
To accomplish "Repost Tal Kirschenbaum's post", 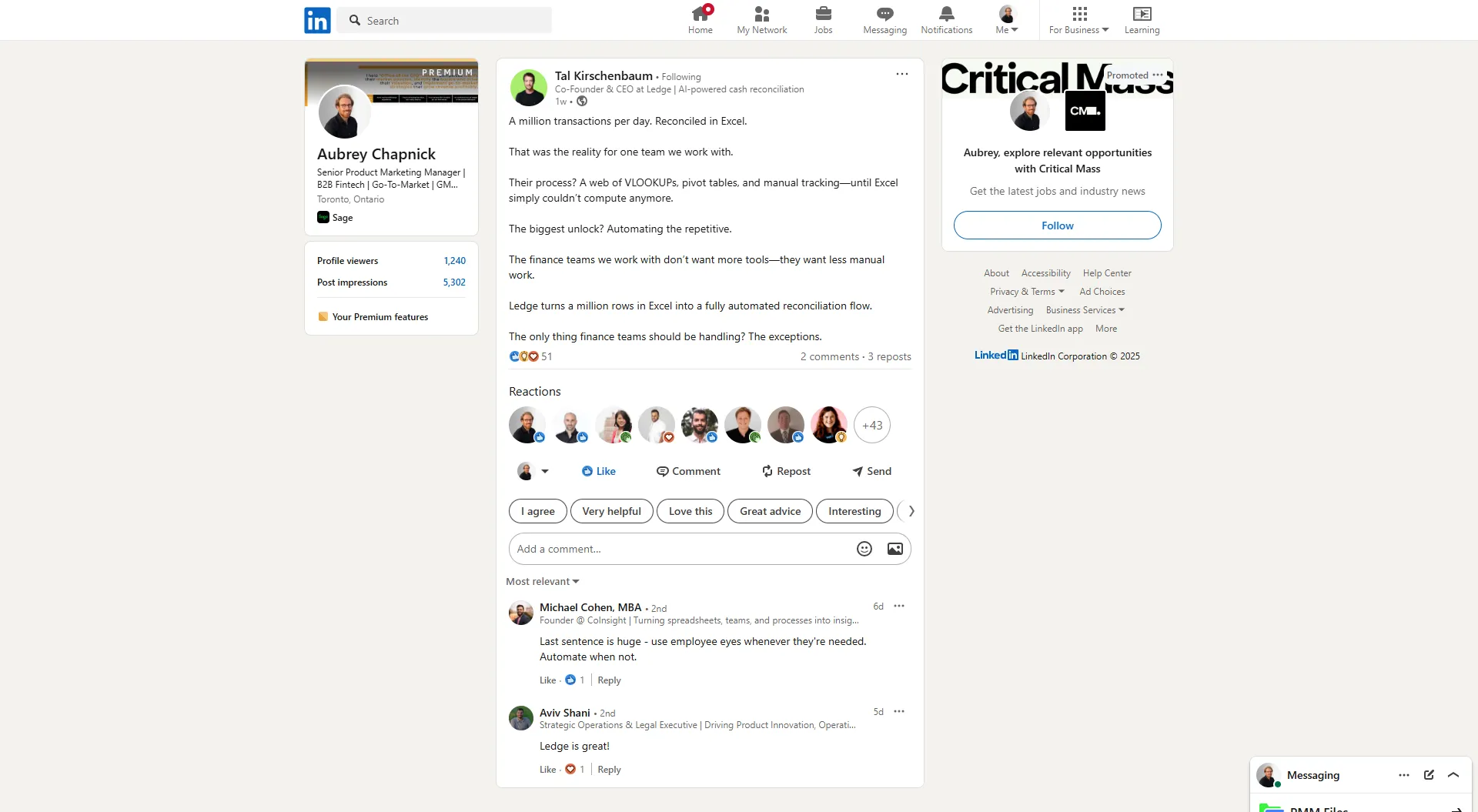I will [x=786, y=470].
